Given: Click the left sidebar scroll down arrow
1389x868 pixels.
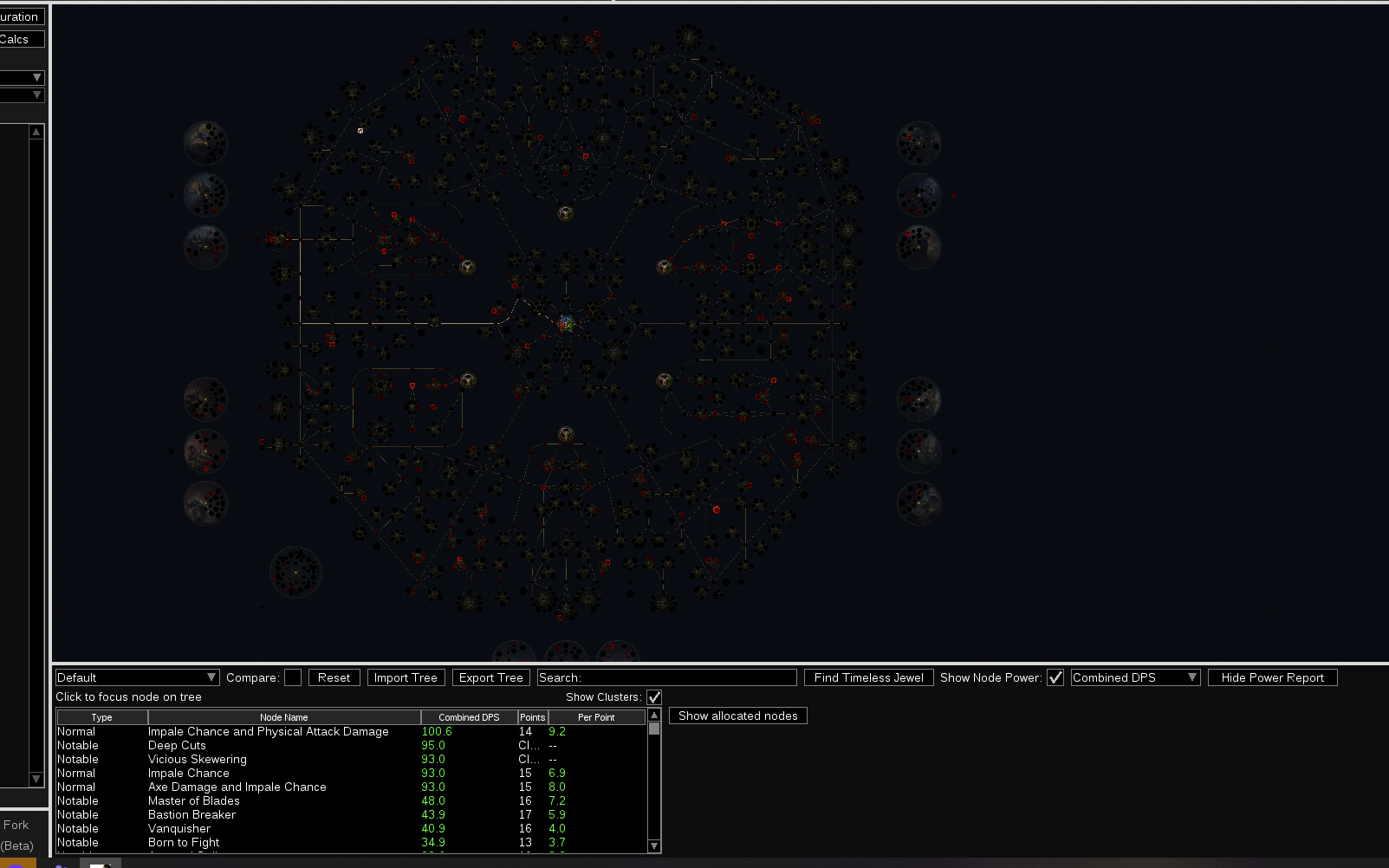Looking at the screenshot, I should click(x=36, y=780).
